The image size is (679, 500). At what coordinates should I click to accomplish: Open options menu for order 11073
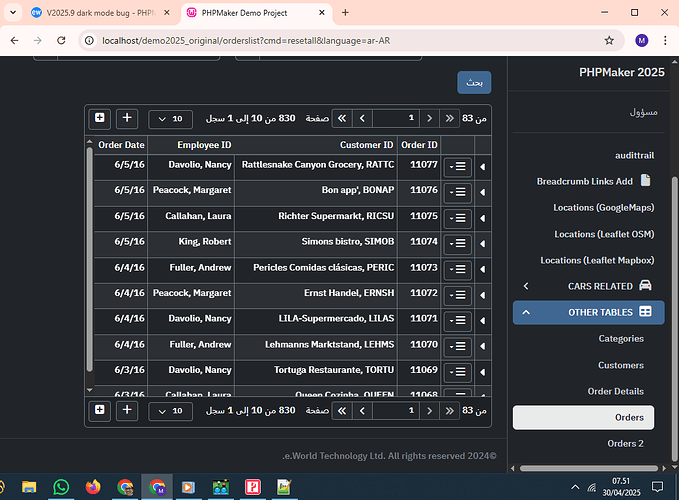click(x=458, y=269)
